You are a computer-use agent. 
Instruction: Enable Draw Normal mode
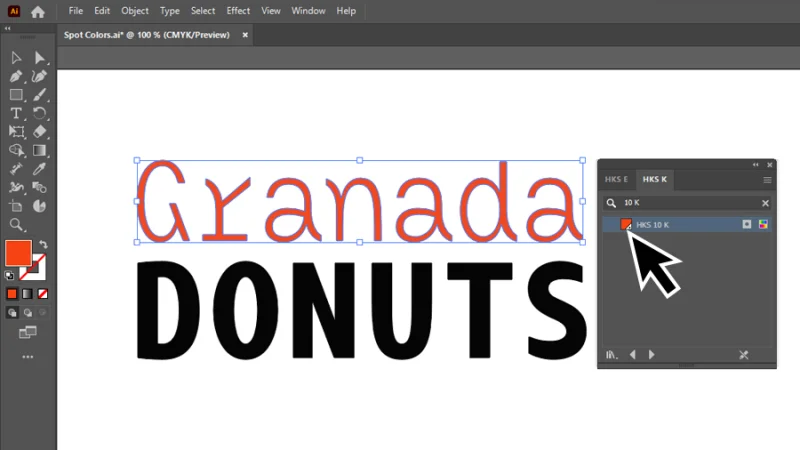[12, 313]
